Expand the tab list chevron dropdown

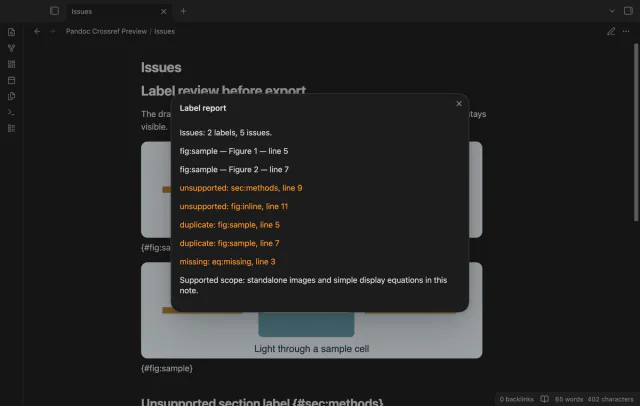tap(612, 11)
